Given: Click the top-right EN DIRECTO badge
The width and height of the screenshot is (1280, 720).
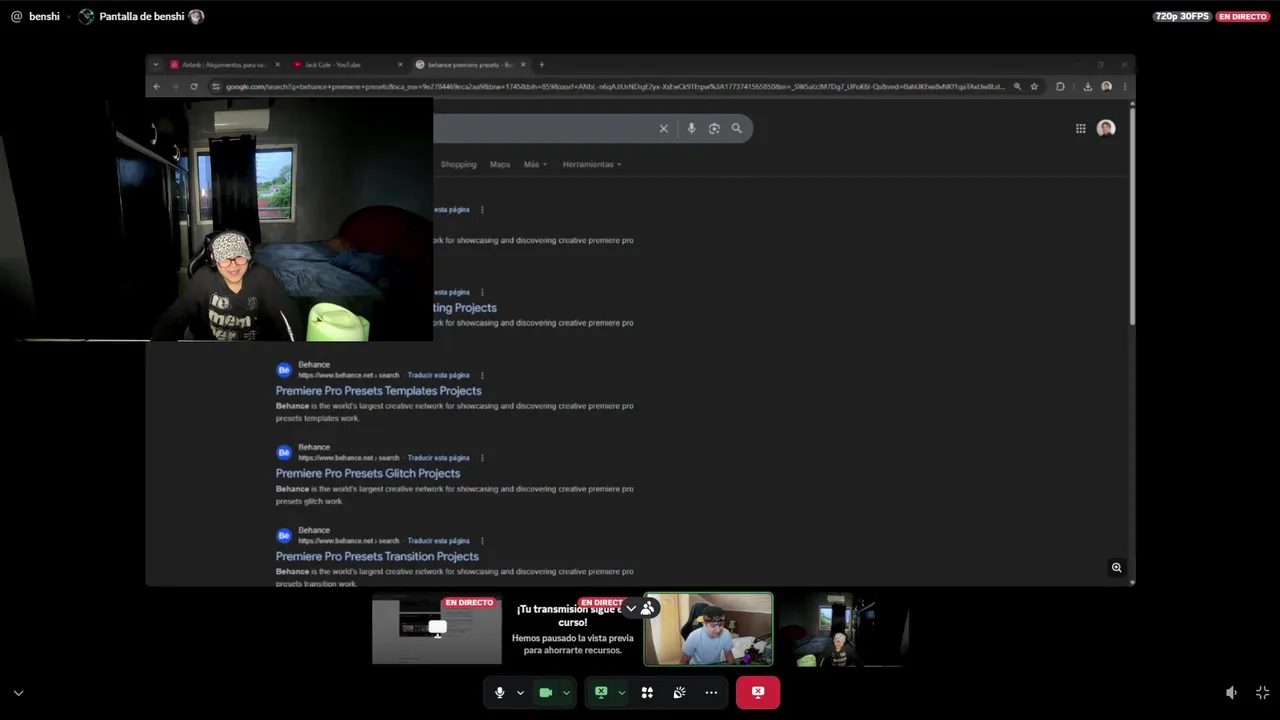Looking at the screenshot, I should point(1243,16).
